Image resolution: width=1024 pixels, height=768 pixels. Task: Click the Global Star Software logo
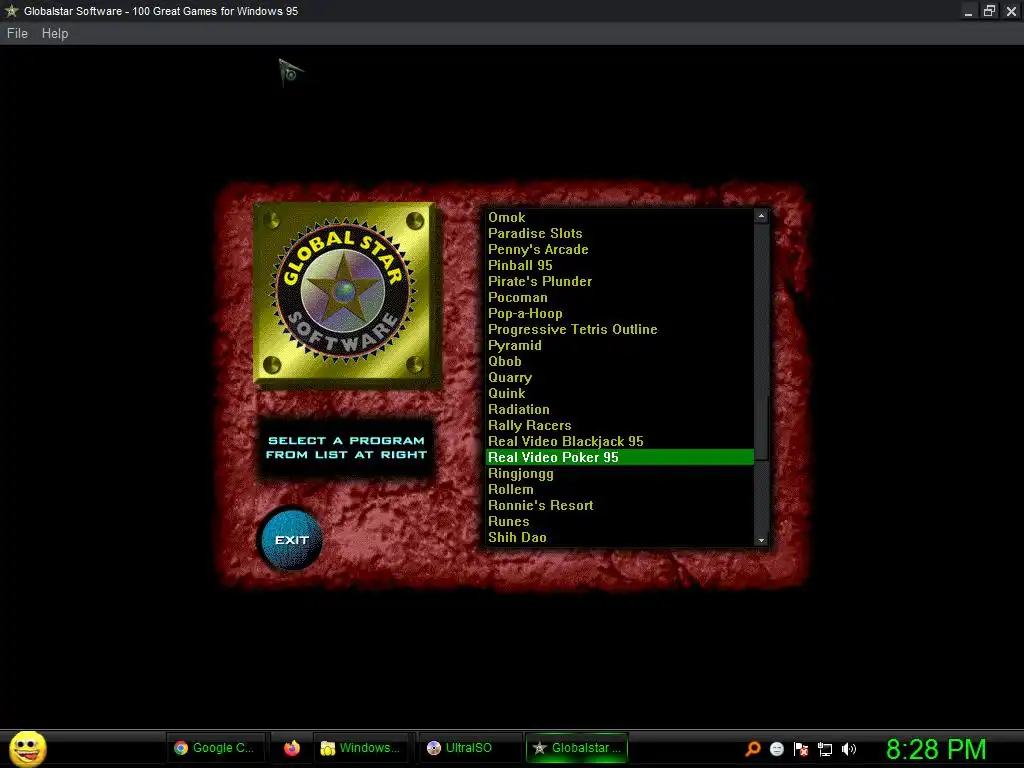coord(344,293)
